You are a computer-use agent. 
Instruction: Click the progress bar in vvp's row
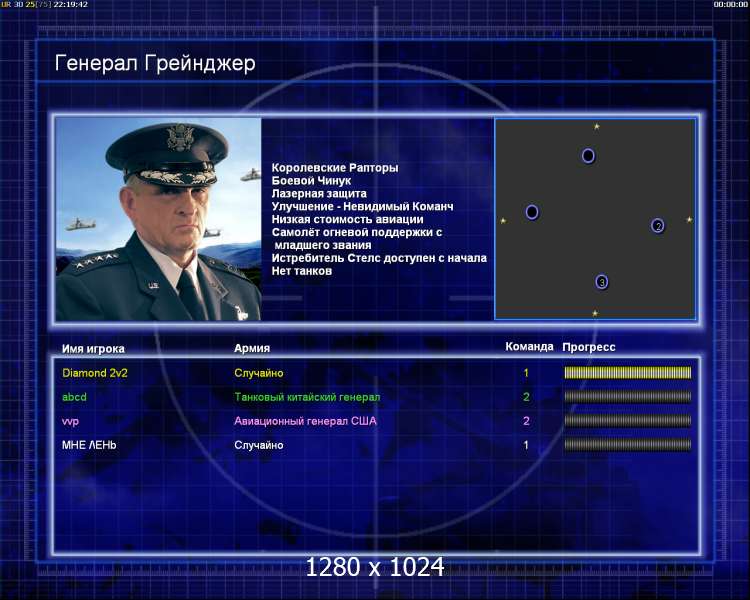click(628, 421)
